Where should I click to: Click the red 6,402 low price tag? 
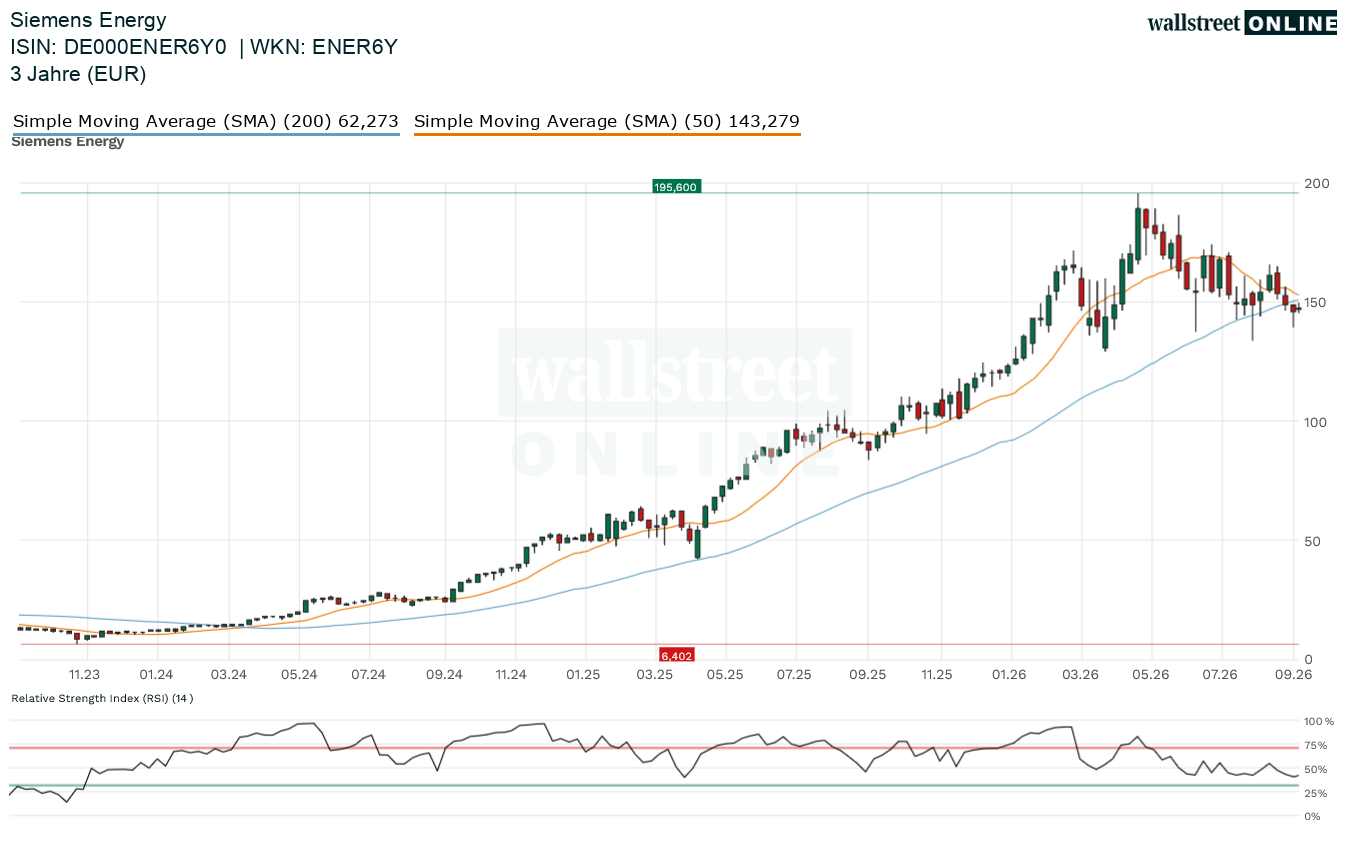676,655
